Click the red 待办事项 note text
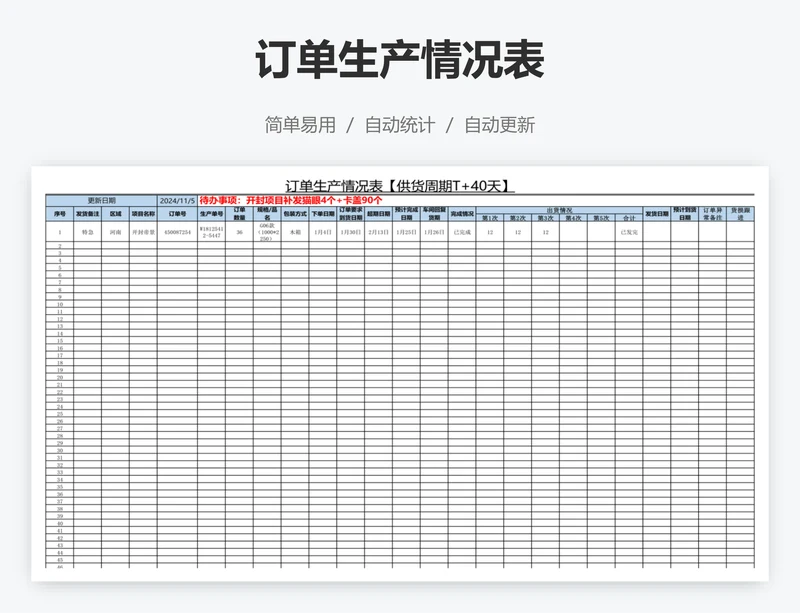 291,200
